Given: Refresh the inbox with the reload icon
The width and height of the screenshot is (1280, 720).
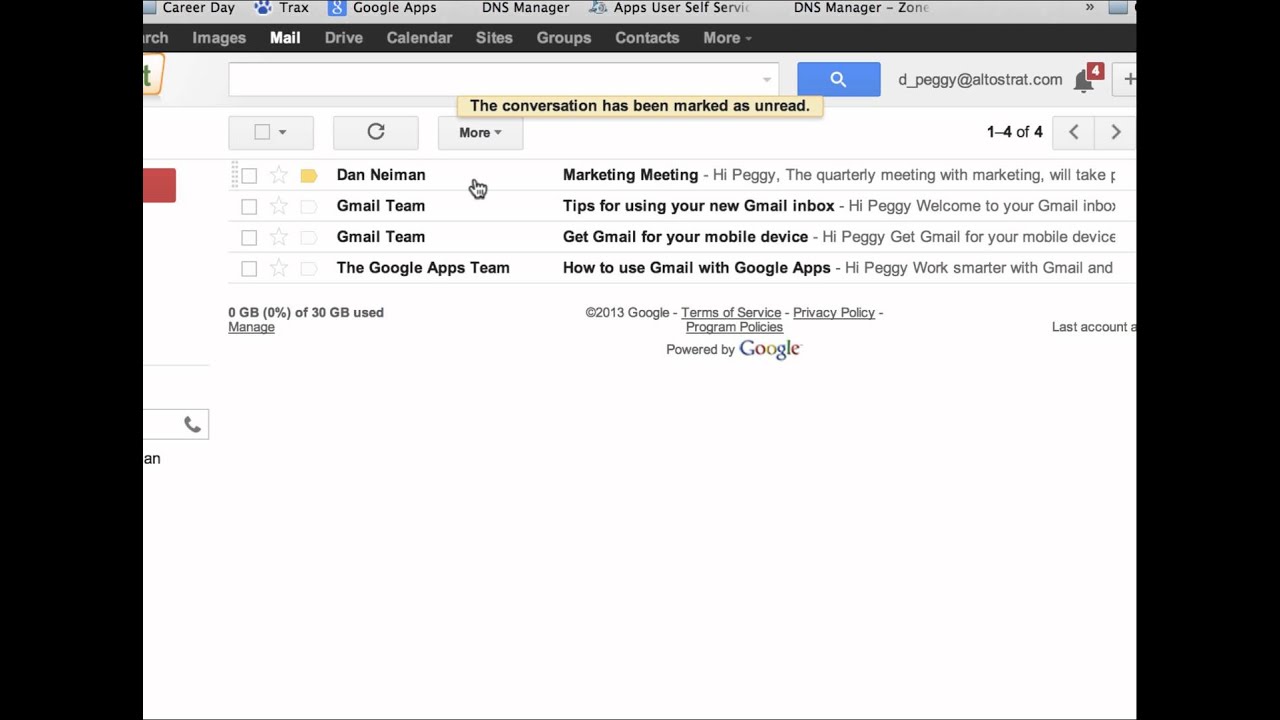Looking at the screenshot, I should pyautogui.click(x=376, y=132).
